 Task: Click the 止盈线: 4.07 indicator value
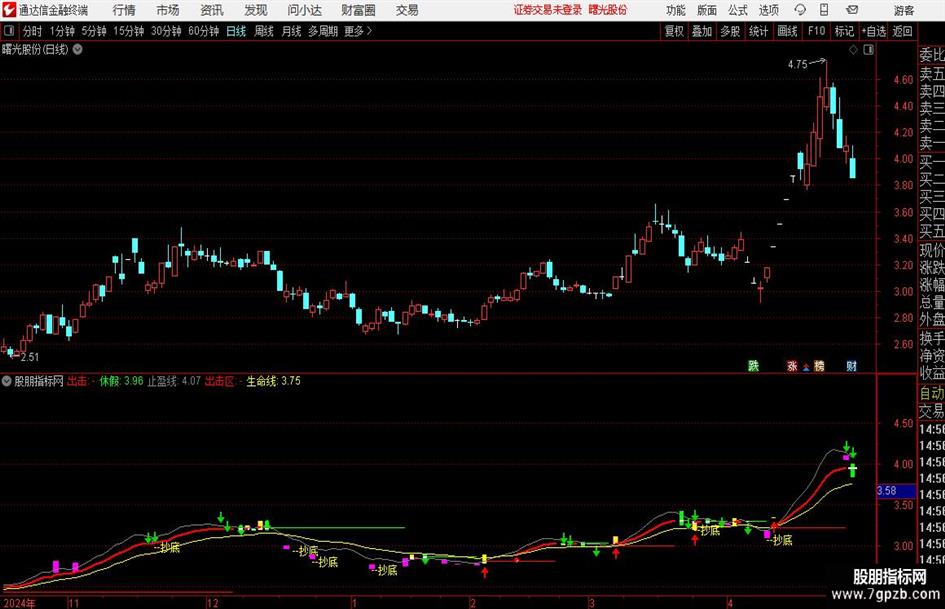[174, 381]
